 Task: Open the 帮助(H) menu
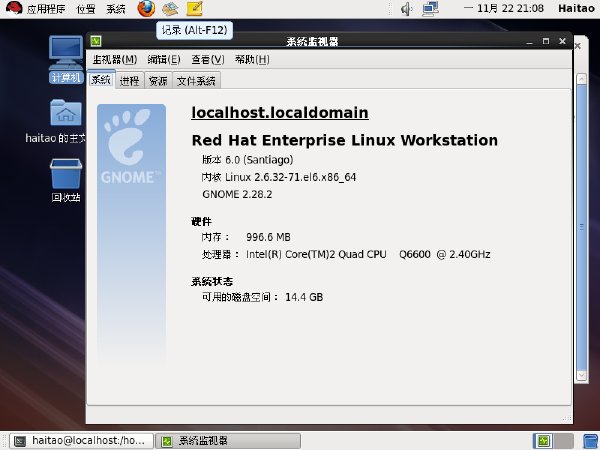pyautogui.click(x=252, y=59)
